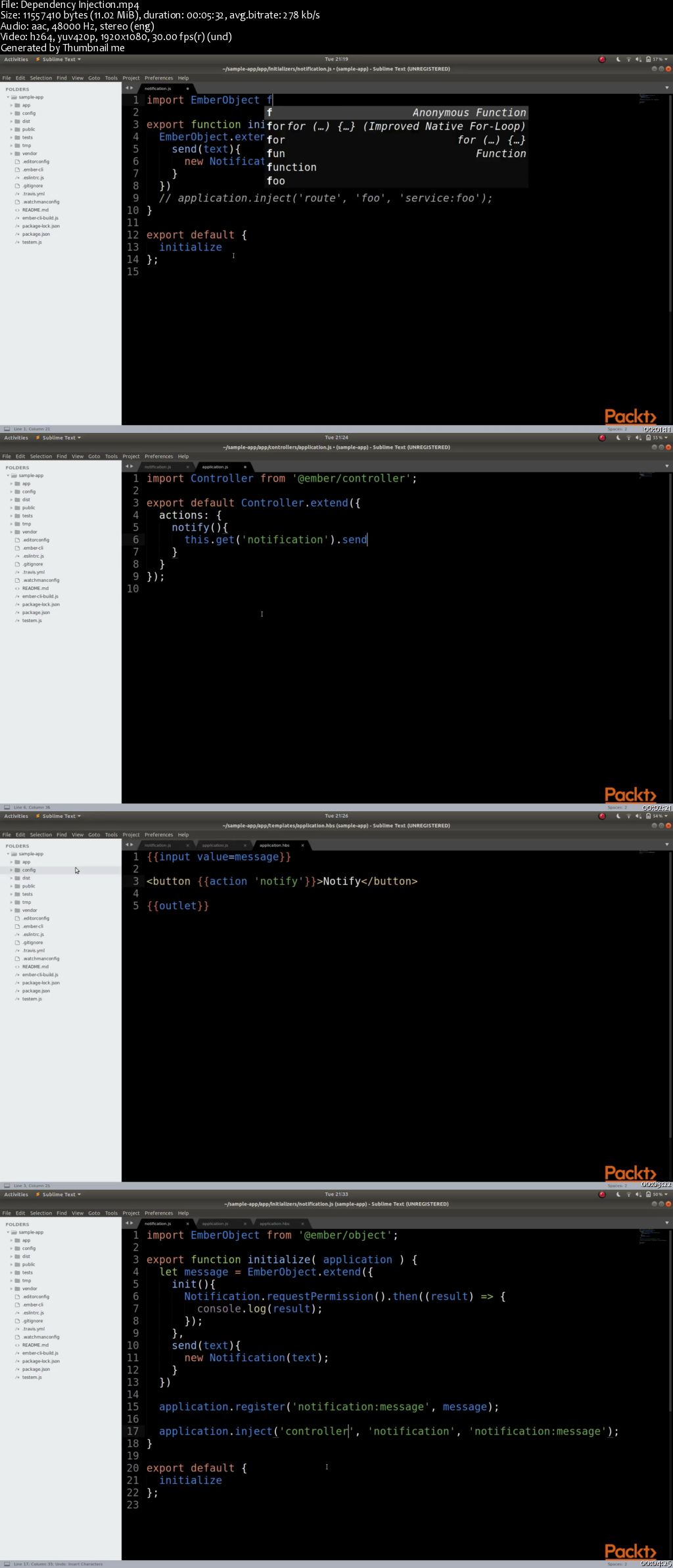Viewport: 673px width, 1568px height.
Task: Expand the app folder in the 21:19 frame
Action: click(11, 105)
